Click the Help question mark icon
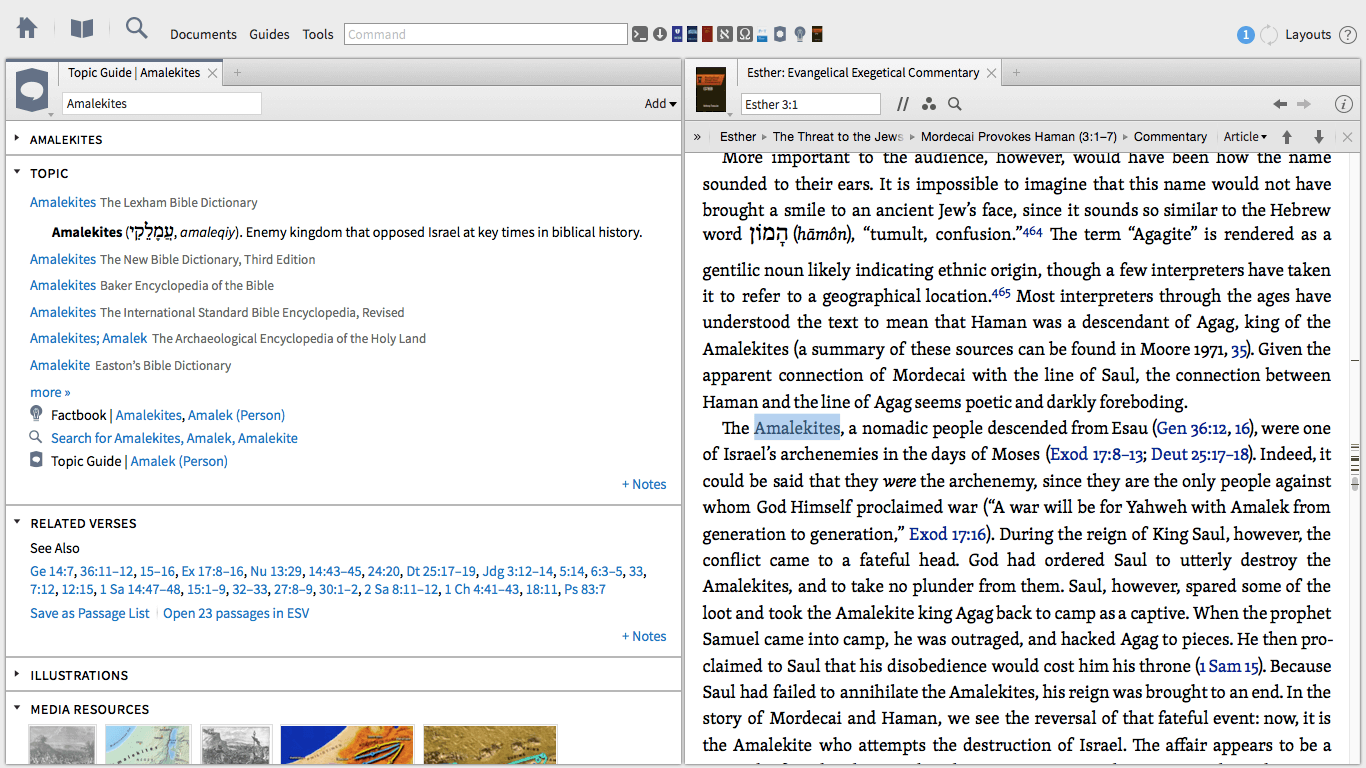This screenshot has width=1366, height=768. (x=1349, y=34)
